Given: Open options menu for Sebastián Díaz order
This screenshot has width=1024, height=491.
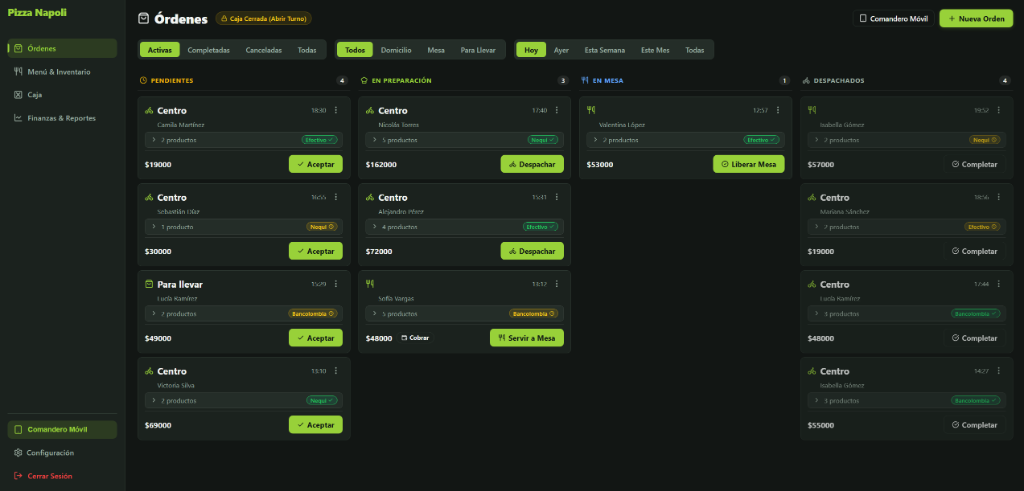Looking at the screenshot, I should (336, 197).
